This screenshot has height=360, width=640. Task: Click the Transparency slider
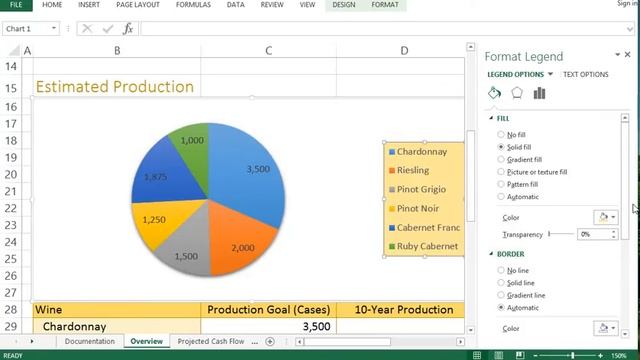561,234
